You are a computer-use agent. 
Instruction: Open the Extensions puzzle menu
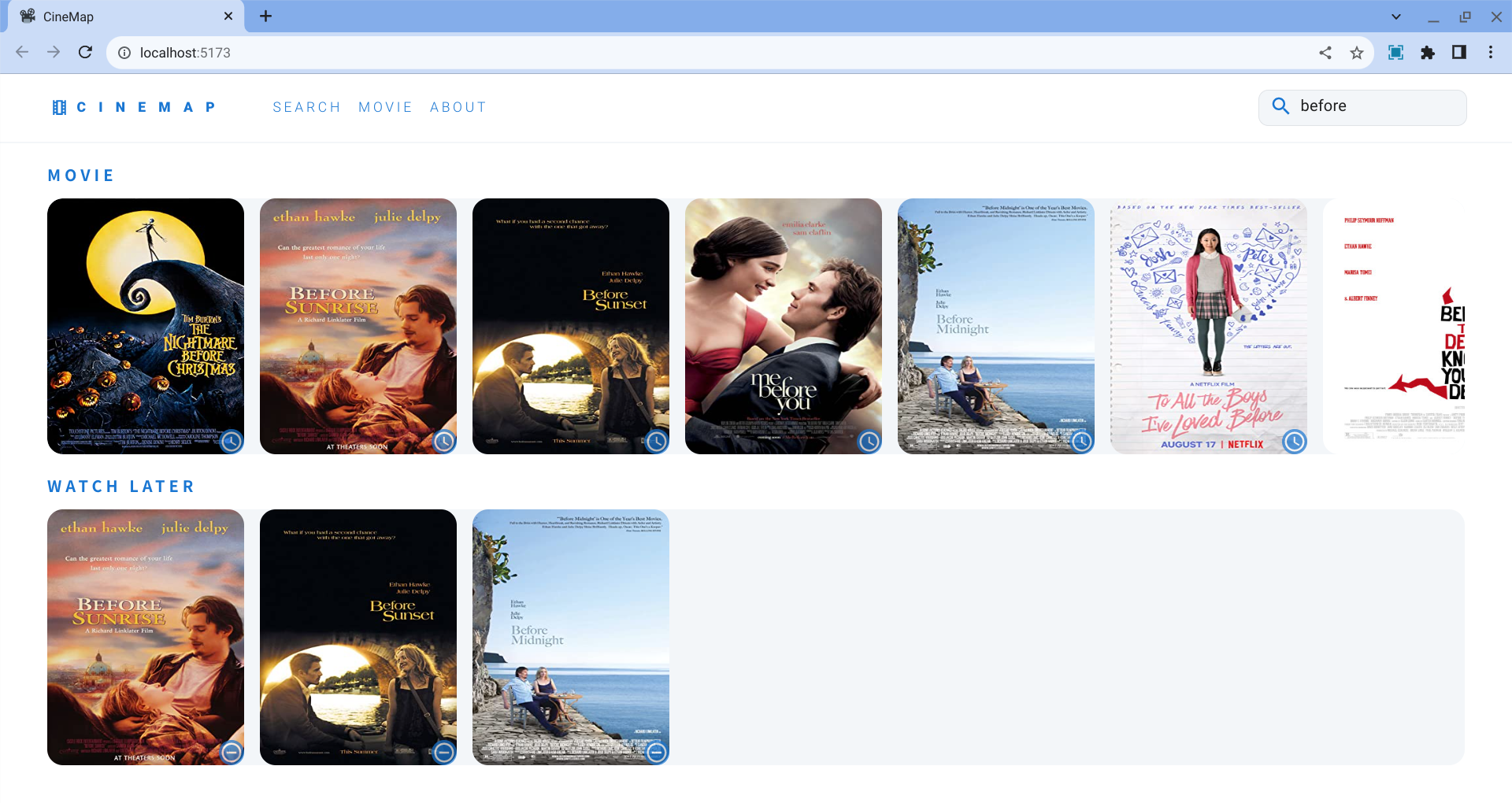[x=1428, y=53]
